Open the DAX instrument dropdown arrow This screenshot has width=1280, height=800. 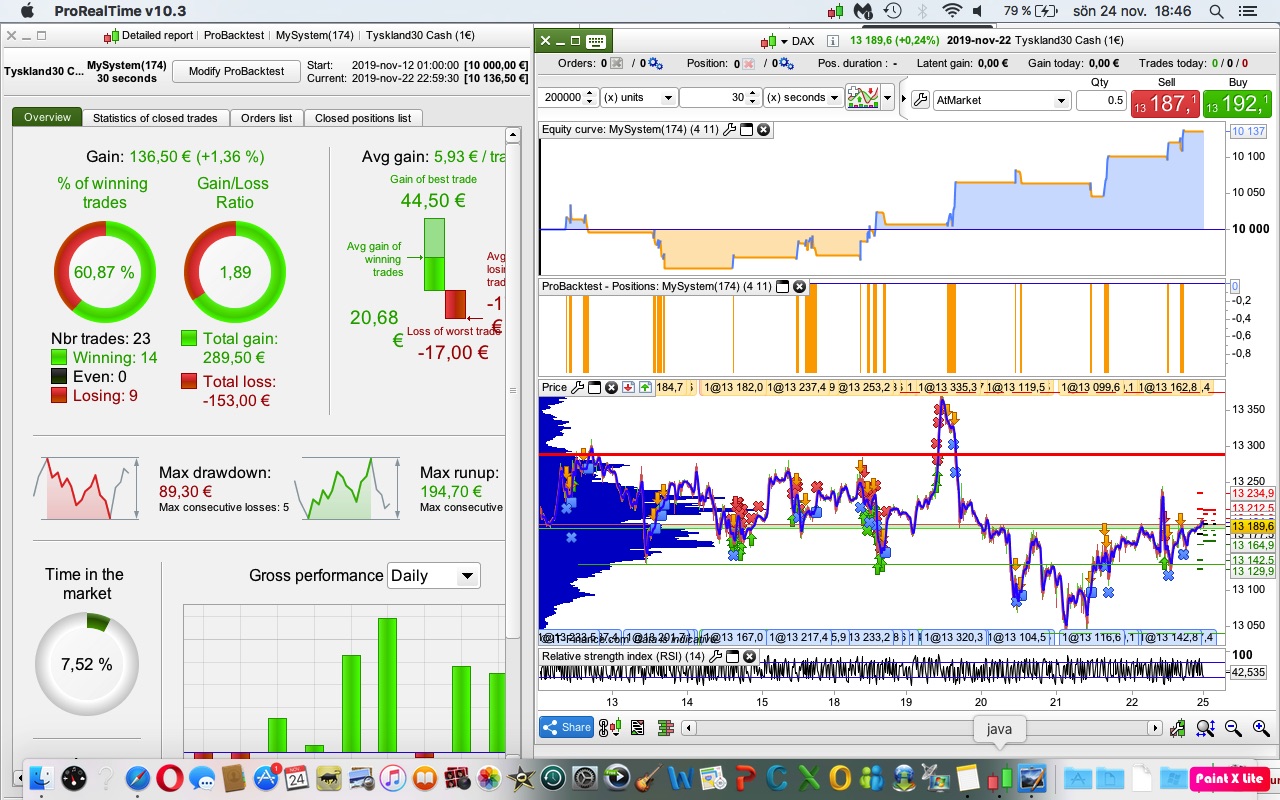pos(784,41)
